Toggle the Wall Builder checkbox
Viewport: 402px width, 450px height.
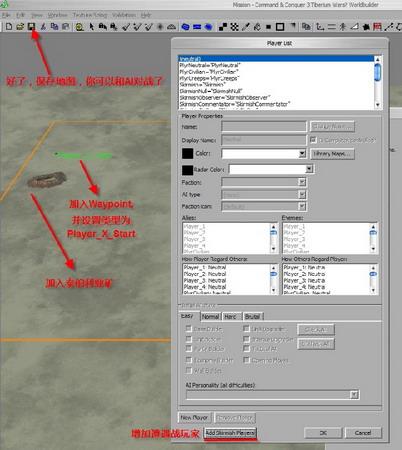(189, 370)
